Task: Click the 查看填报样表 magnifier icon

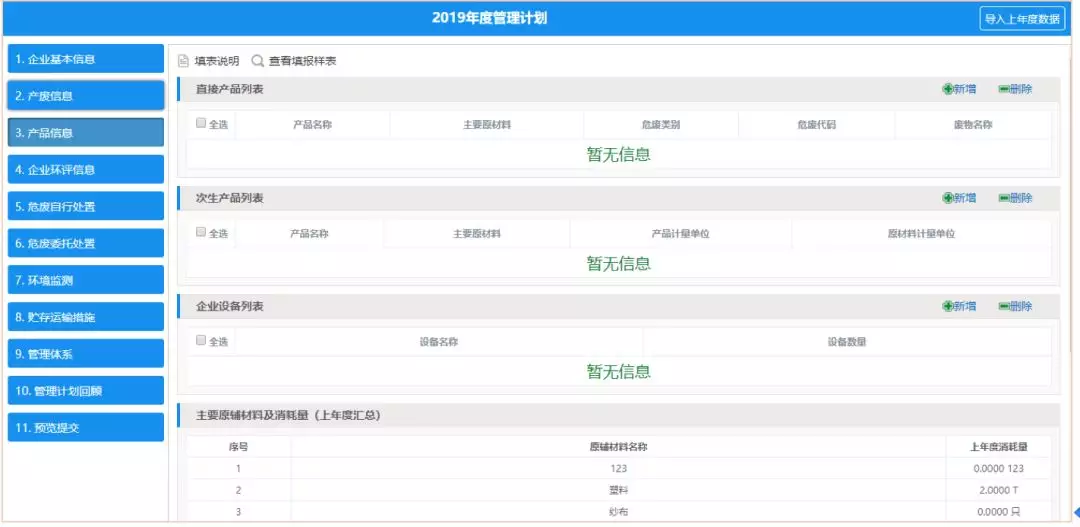Action: 258,61
